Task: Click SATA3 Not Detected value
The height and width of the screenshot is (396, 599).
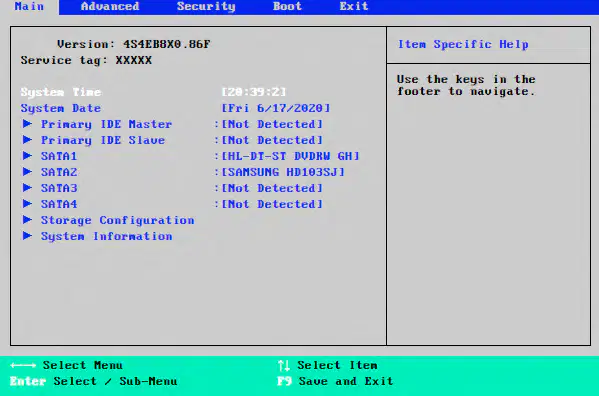Action: (x=272, y=188)
